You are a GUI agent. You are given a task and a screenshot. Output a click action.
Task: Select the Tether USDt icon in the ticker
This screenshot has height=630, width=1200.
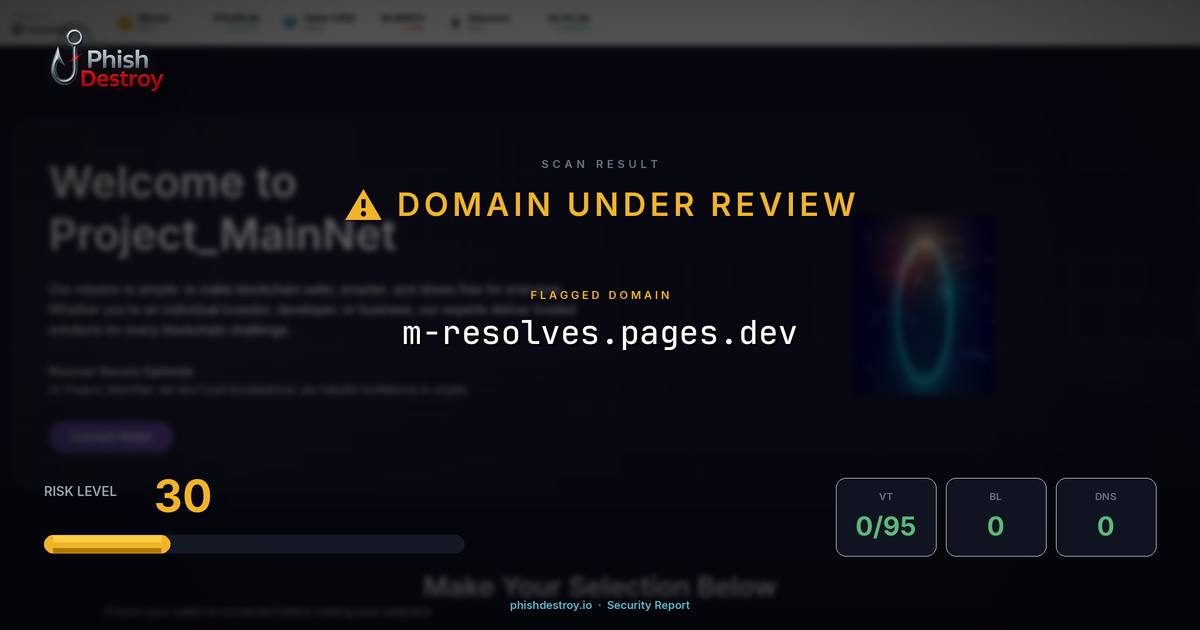[288, 19]
